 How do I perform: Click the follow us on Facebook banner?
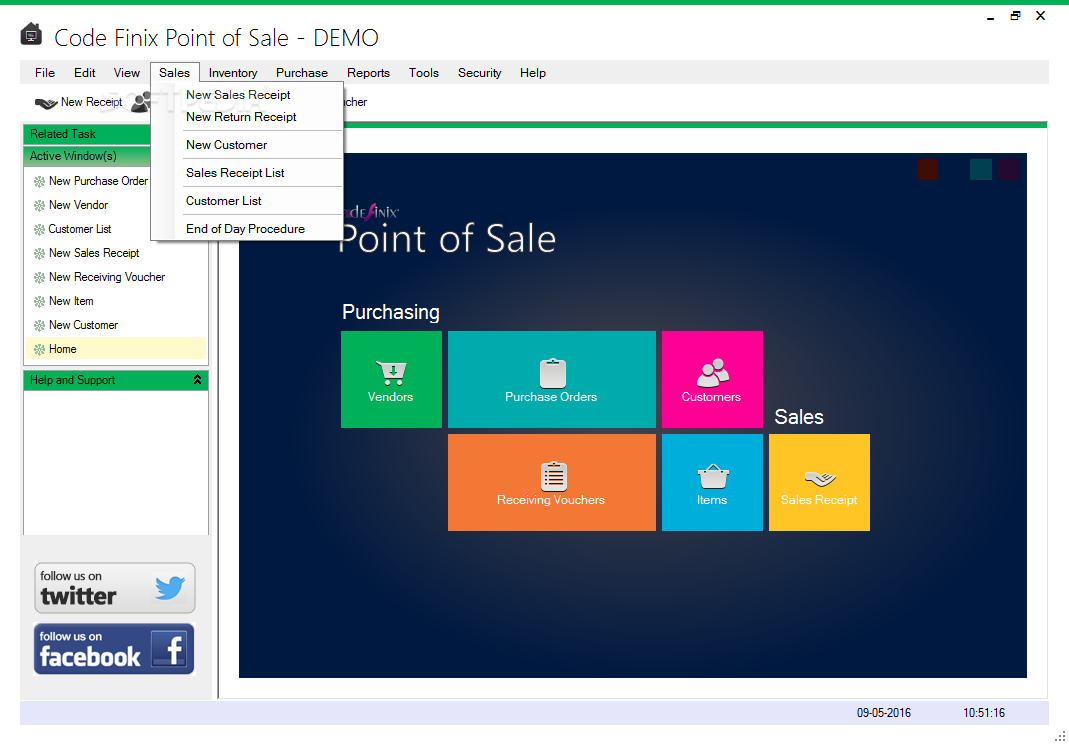(x=115, y=649)
